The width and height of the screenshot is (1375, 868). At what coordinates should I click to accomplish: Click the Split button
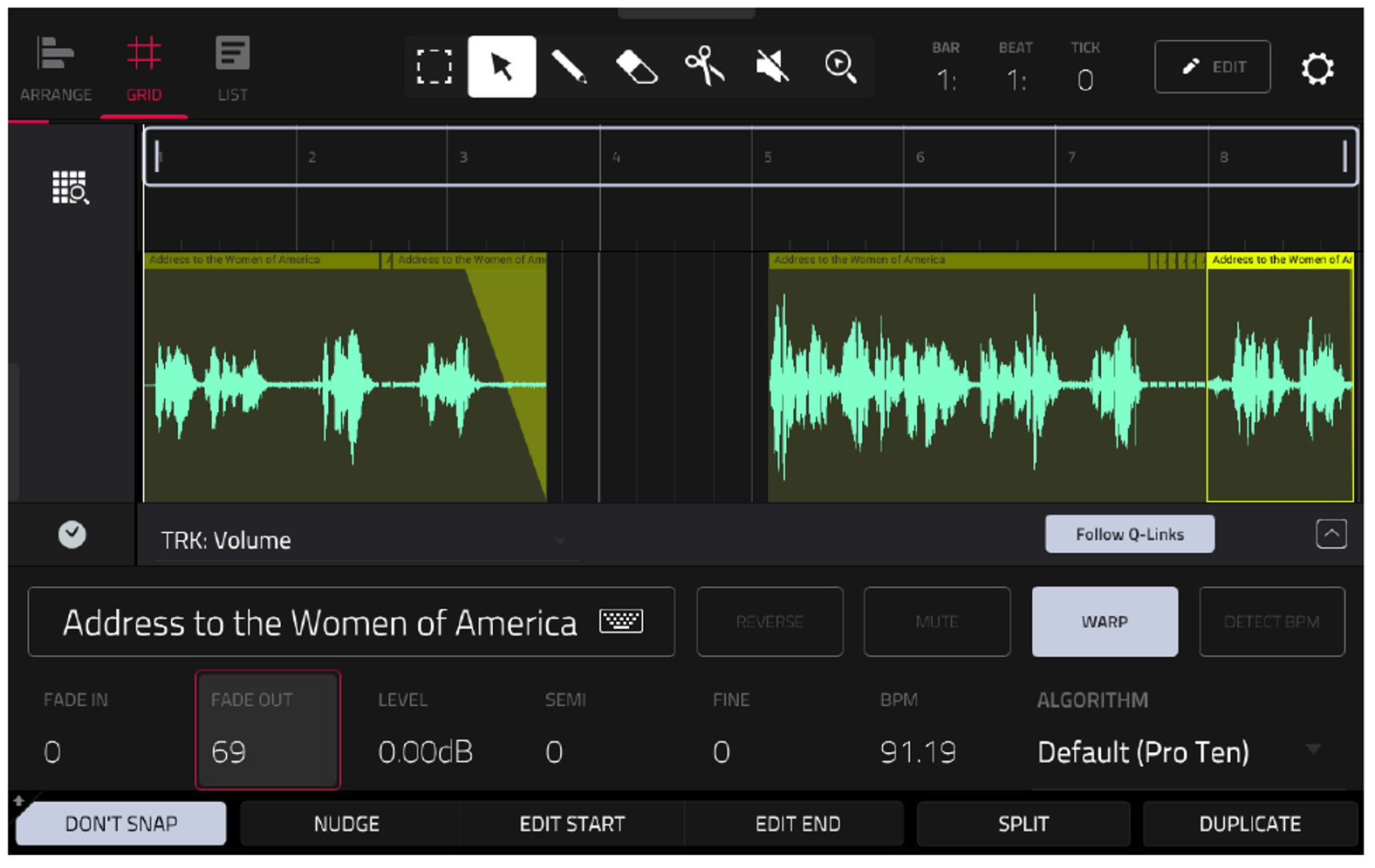[x=1023, y=824]
